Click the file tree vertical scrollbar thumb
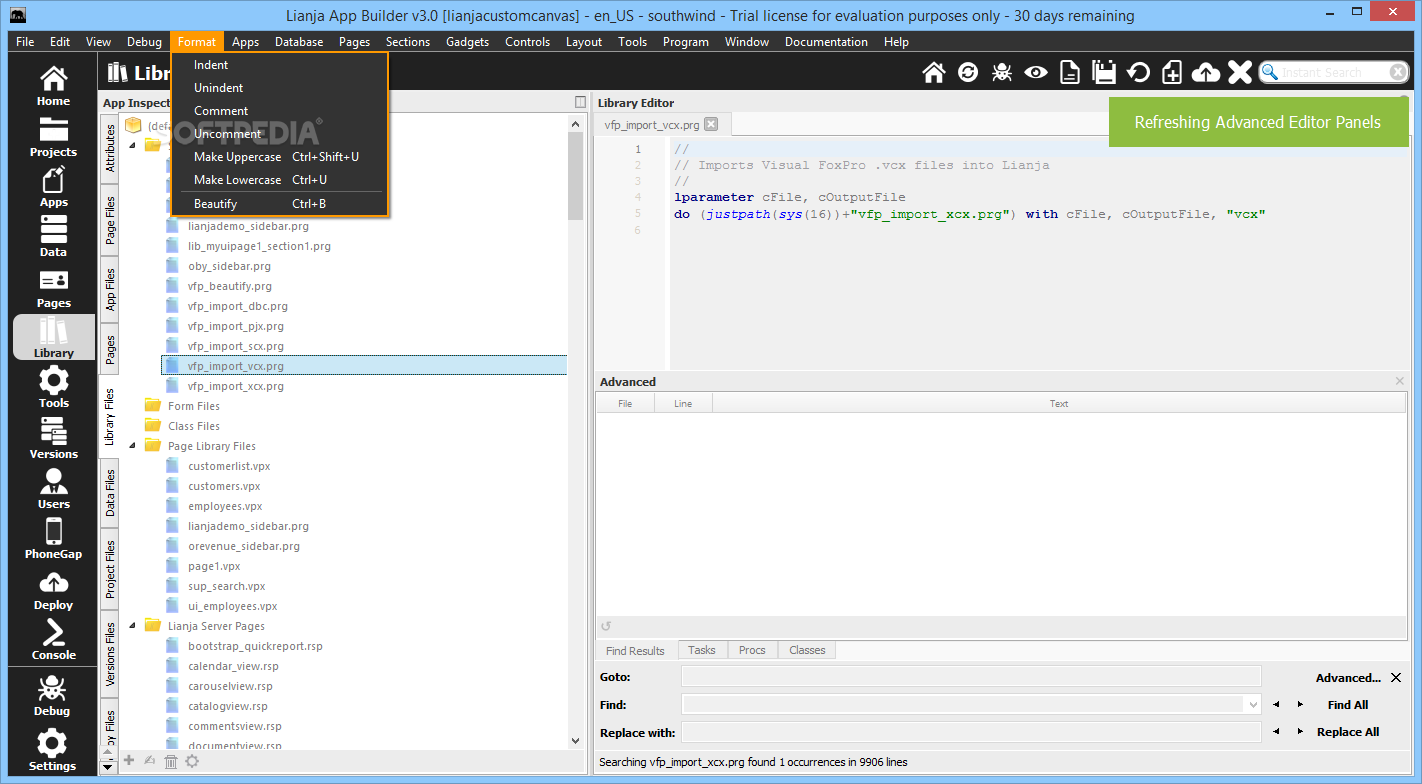Image resolution: width=1422 pixels, height=784 pixels. (x=575, y=175)
